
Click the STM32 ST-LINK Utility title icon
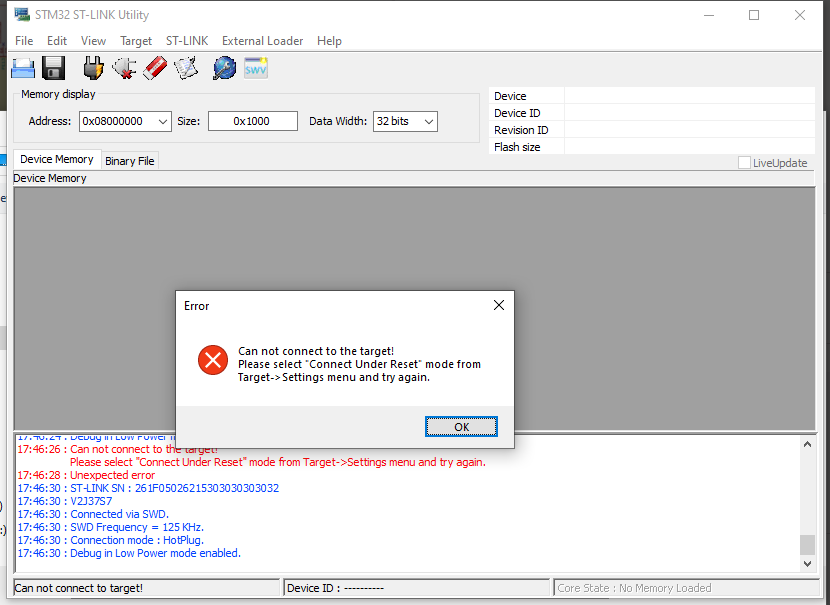[22, 14]
